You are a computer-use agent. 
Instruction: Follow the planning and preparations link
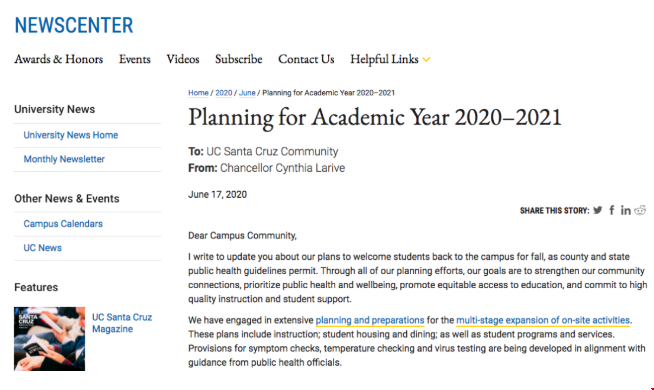pyautogui.click(x=370, y=320)
